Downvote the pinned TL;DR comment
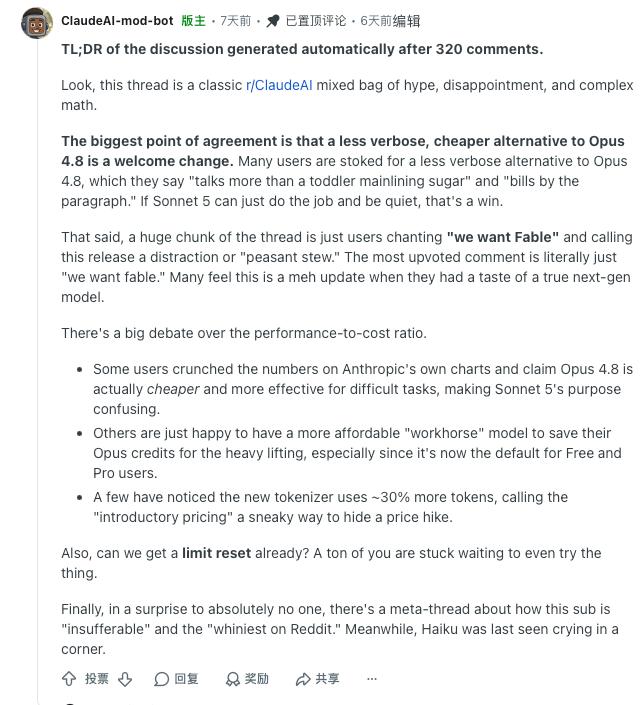643x705 pixels. (125, 678)
